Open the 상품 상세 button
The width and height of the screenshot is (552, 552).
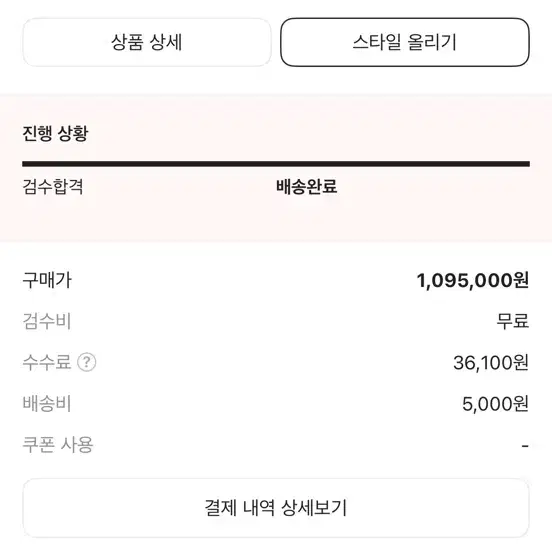point(147,42)
